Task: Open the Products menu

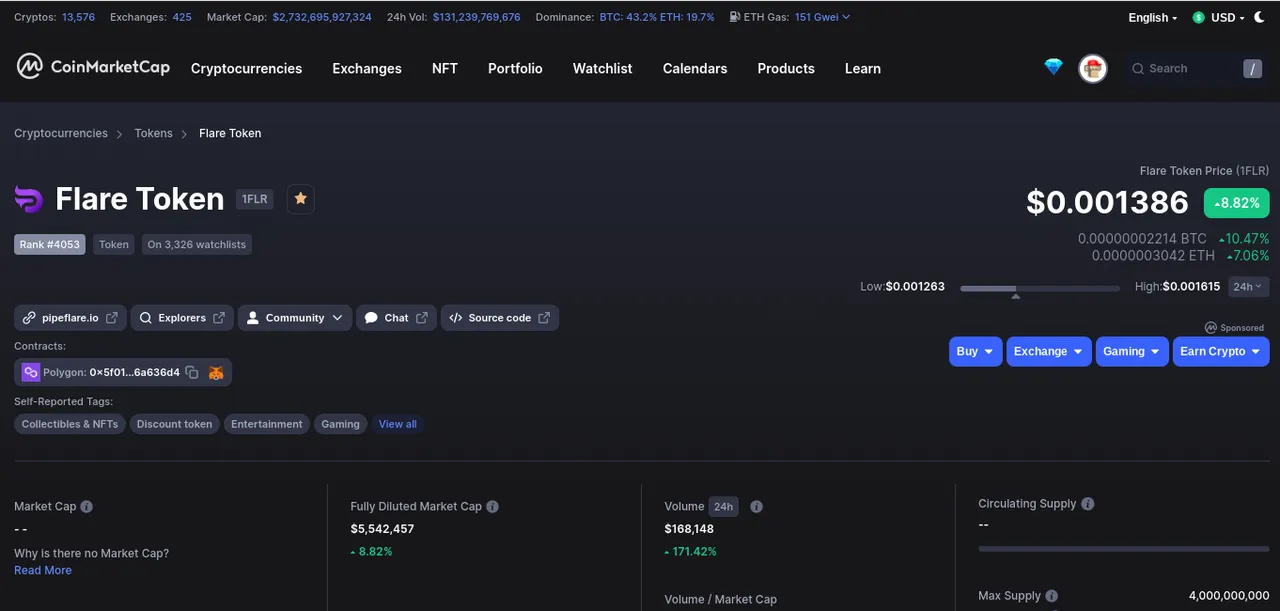Action: [786, 69]
